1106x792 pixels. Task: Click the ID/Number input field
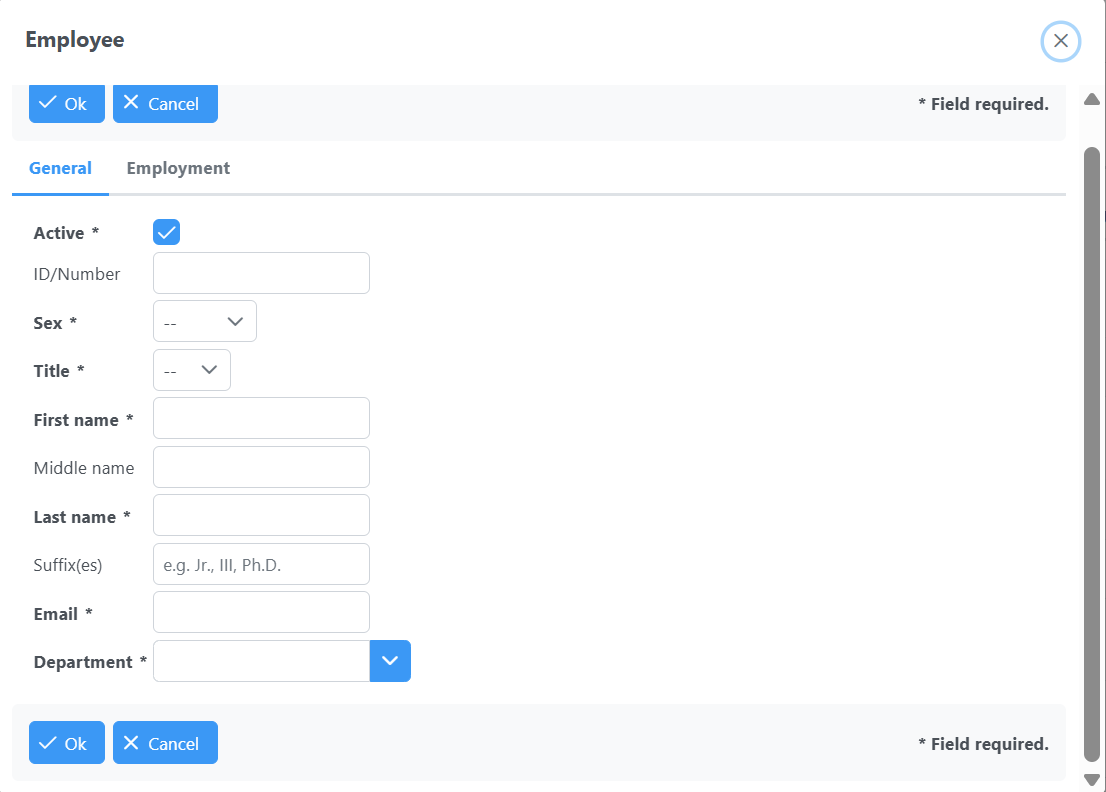coord(261,273)
